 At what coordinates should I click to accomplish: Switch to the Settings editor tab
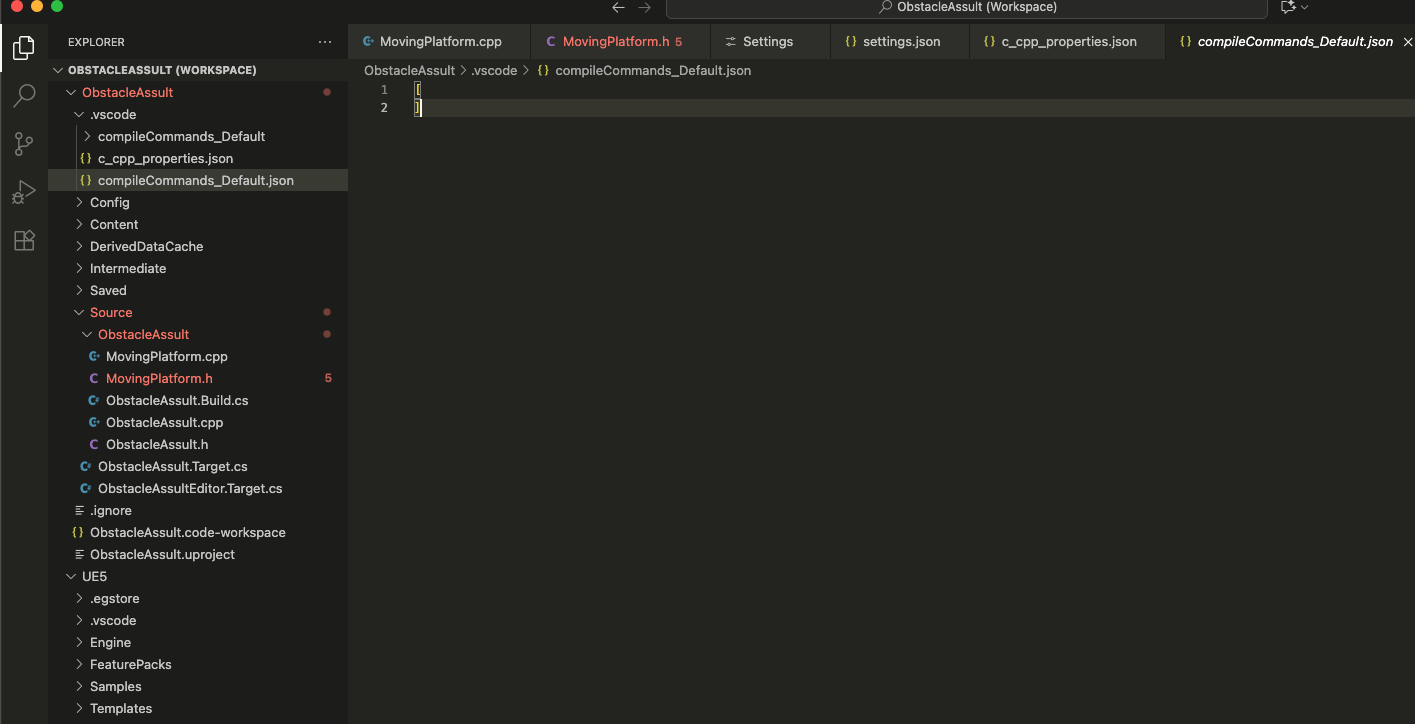pyautogui.click(x=769, y=42)
